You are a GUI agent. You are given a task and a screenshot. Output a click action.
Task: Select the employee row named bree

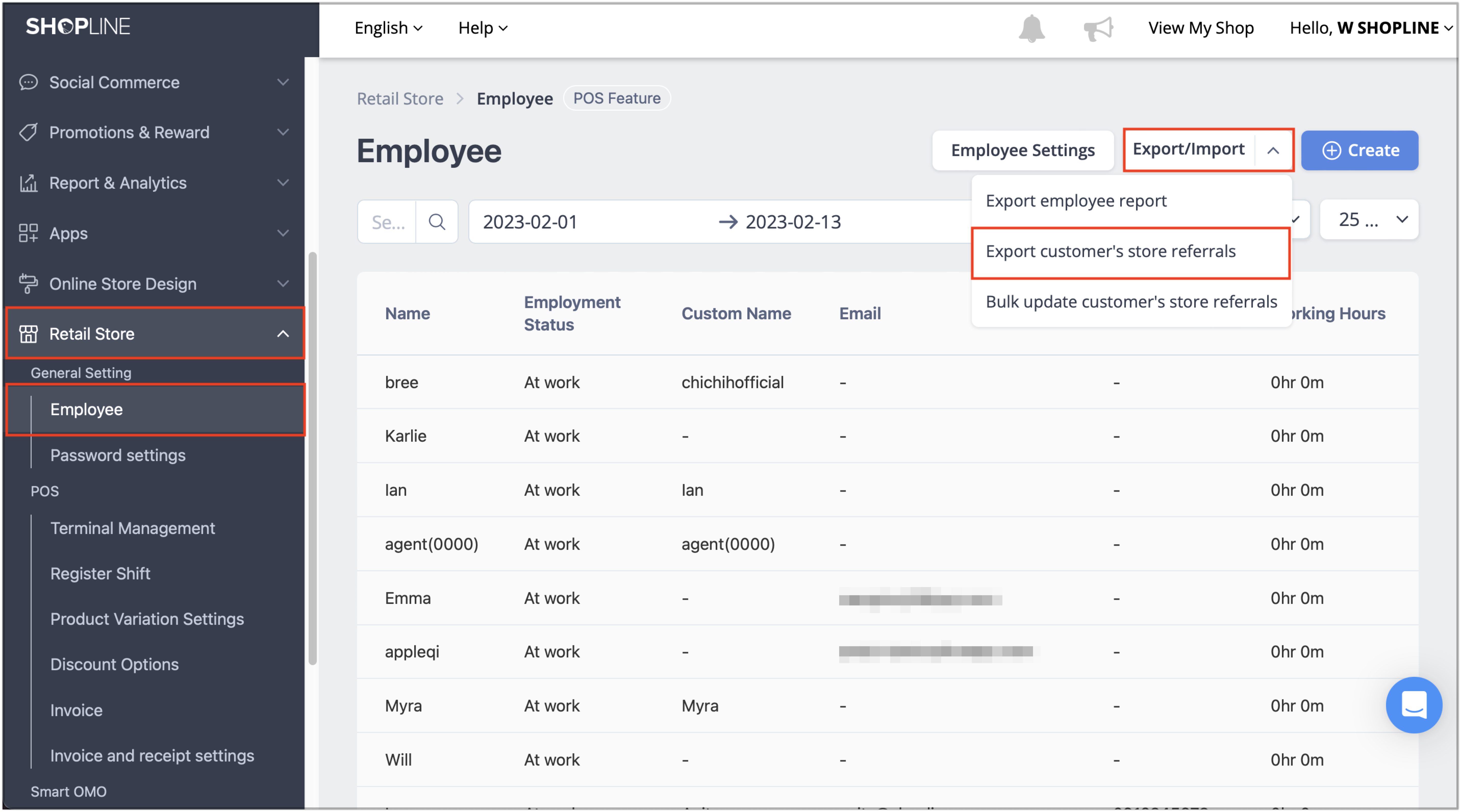[x=888, y=383]
